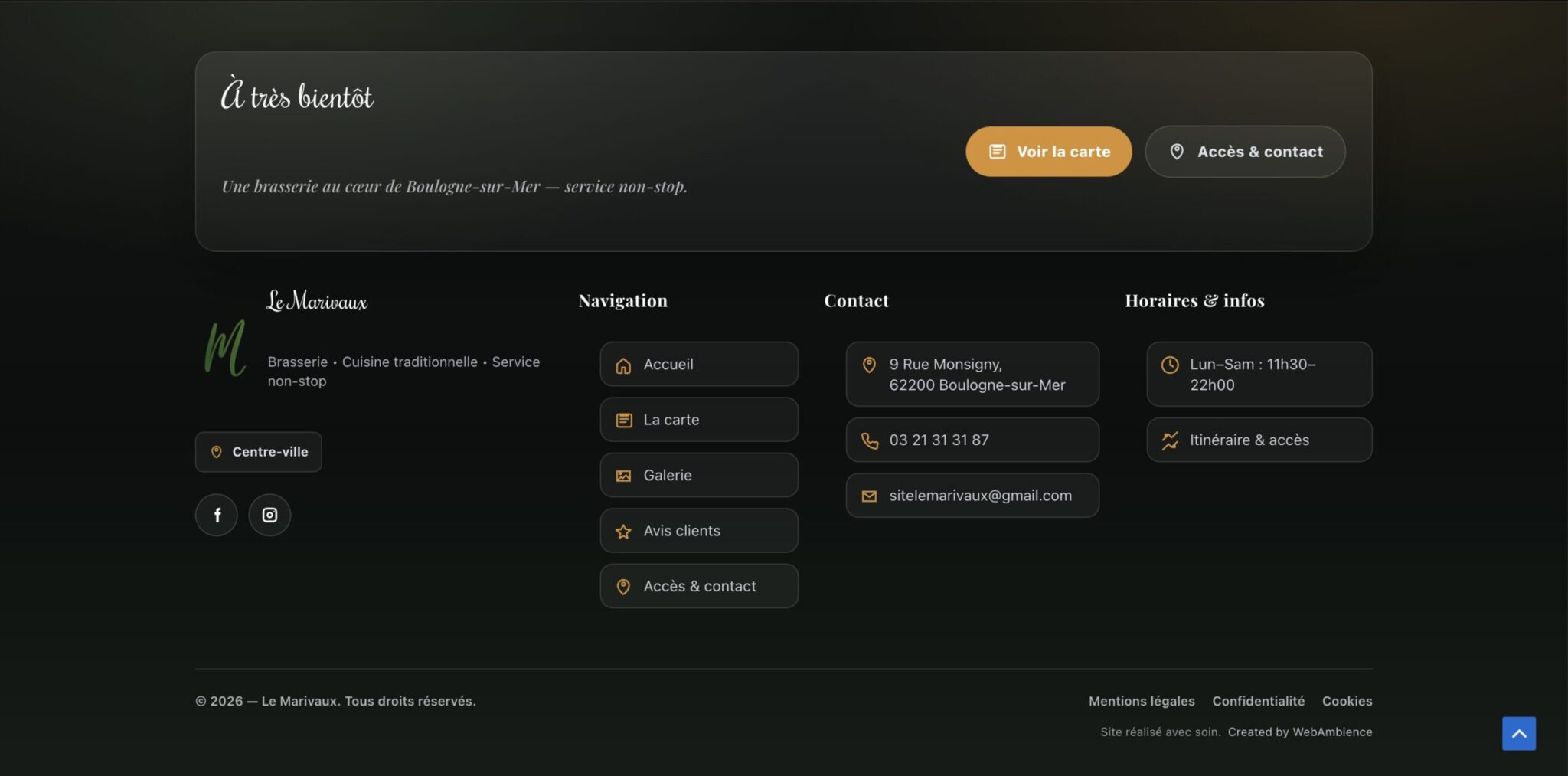Click the star icon beside Avis clients
Image resolution: width=1568 pixels, height=776 pixels.
click(623, 531)
